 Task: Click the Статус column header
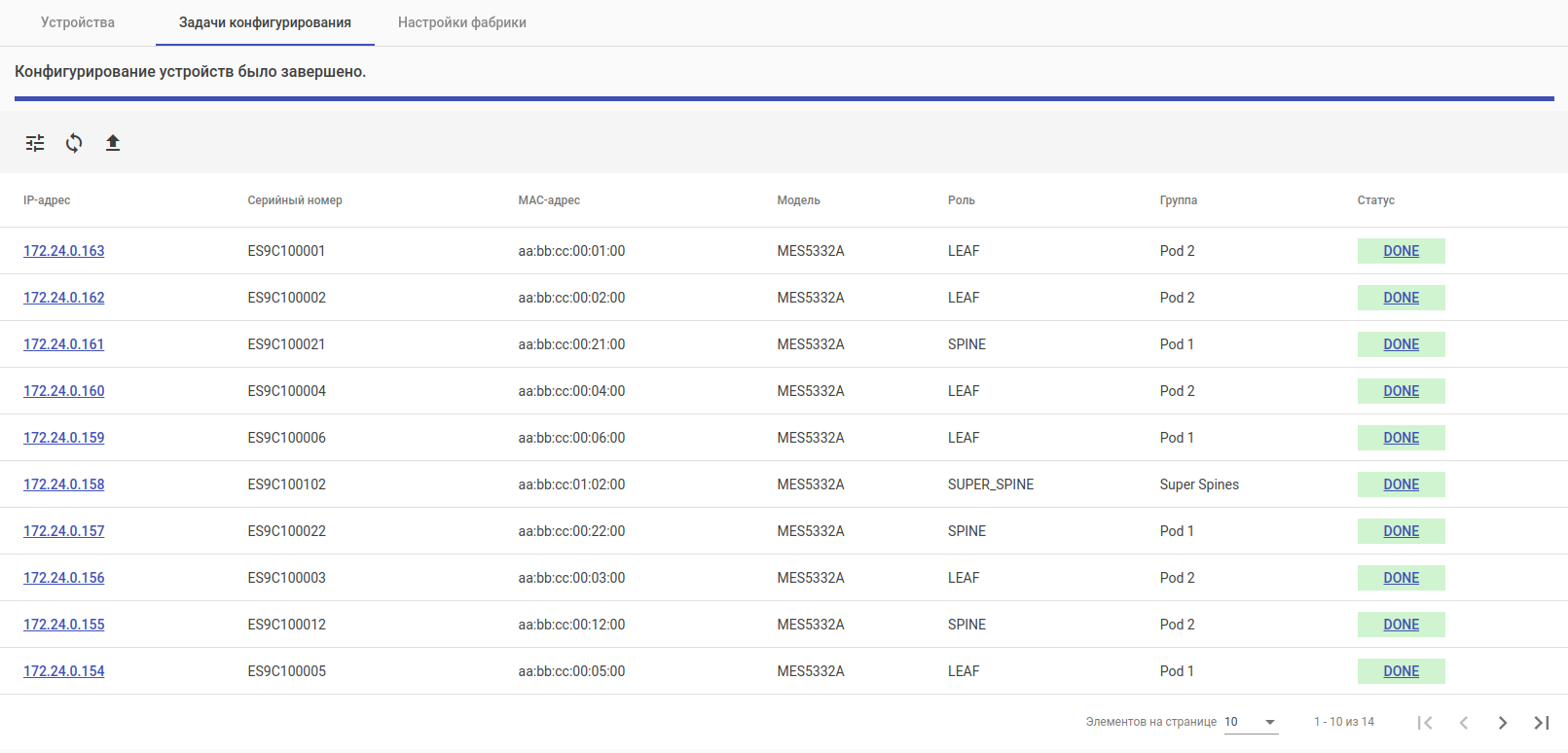[x=1375, y=200]
